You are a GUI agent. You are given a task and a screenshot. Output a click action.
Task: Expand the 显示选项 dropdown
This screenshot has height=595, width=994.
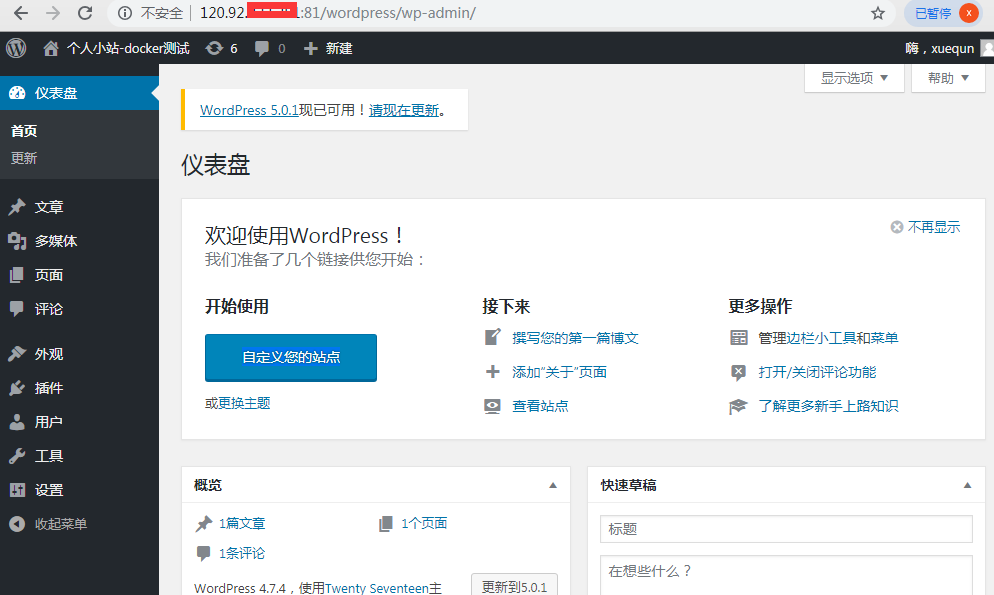click(854, 78)
